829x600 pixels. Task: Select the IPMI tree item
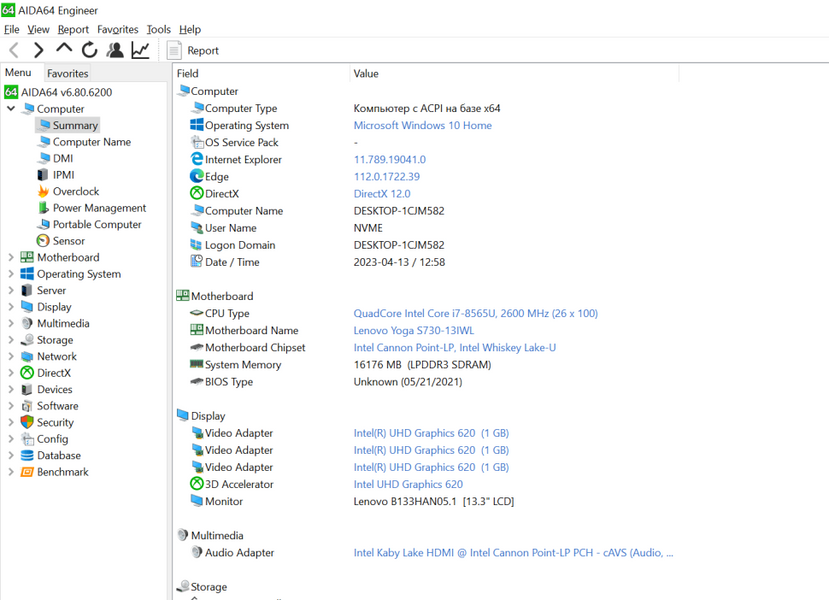point(63,174)
